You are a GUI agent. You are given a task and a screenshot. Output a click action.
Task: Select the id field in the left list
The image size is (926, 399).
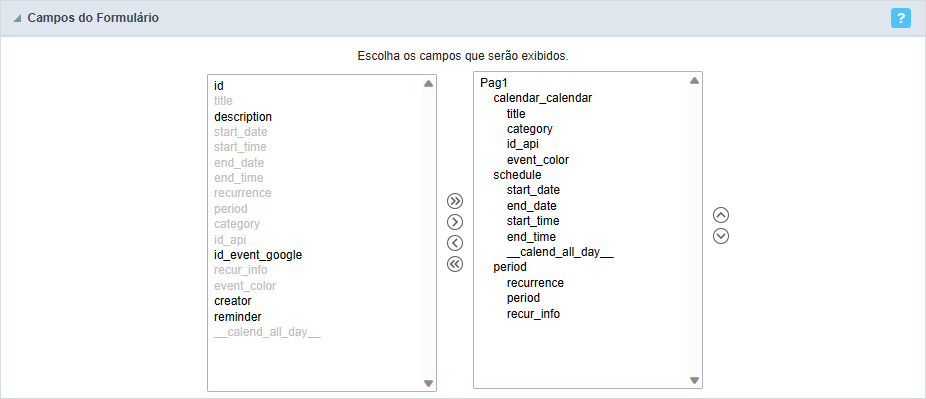(219, 86)
